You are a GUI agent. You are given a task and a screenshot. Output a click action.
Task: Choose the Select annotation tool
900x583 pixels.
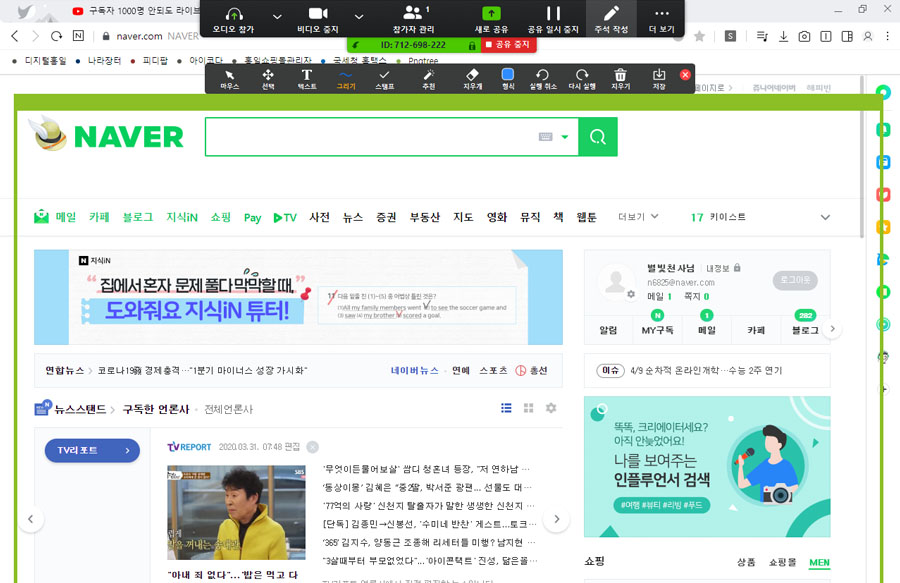click(268, 79)
